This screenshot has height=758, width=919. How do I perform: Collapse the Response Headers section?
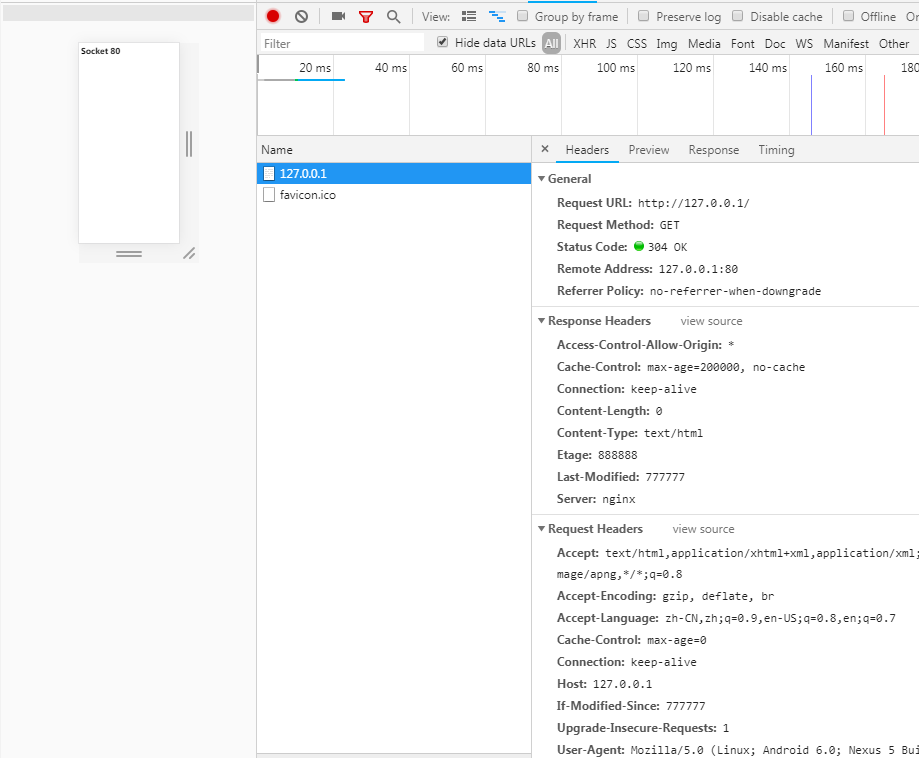tap(540, 320)
